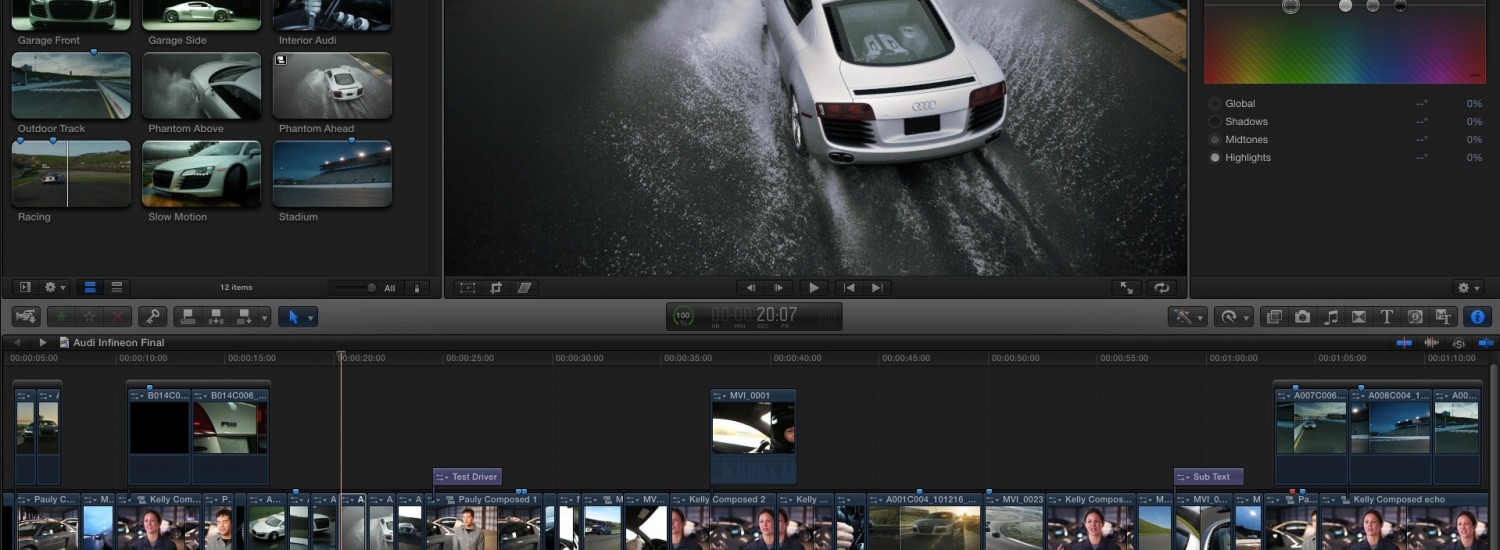Show the Transitions browser
This screenshot has width=1500, height=550.
coord(1359,317)
